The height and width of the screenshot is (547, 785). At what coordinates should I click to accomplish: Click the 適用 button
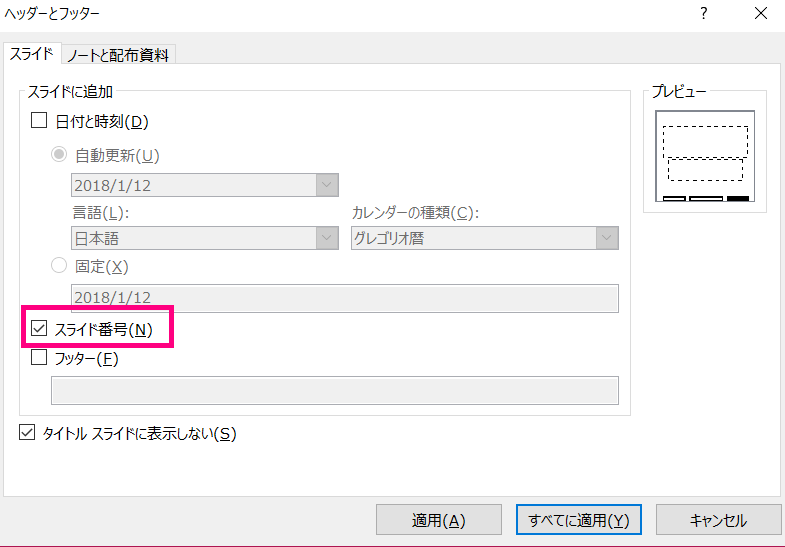tap(439, 520)
